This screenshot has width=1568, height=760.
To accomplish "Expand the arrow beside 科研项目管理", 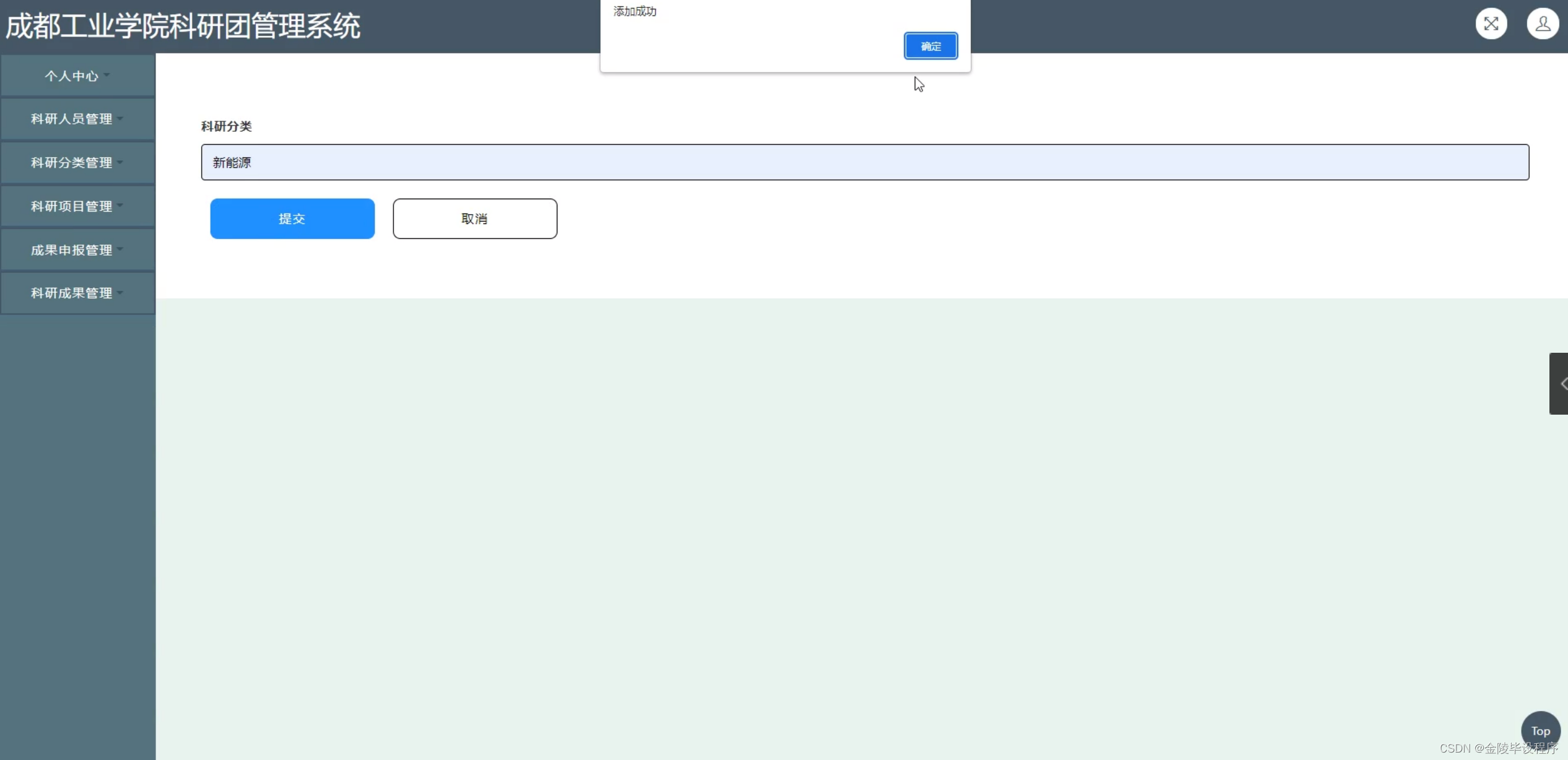I will [x=120, y=205].
